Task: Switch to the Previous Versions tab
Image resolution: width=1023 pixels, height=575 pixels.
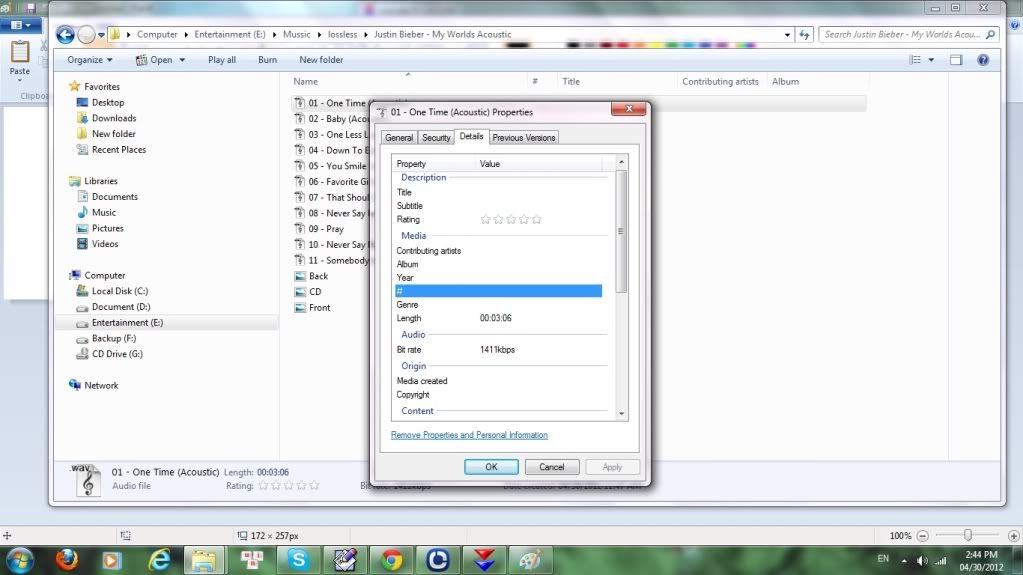Action: pos(523,138)
